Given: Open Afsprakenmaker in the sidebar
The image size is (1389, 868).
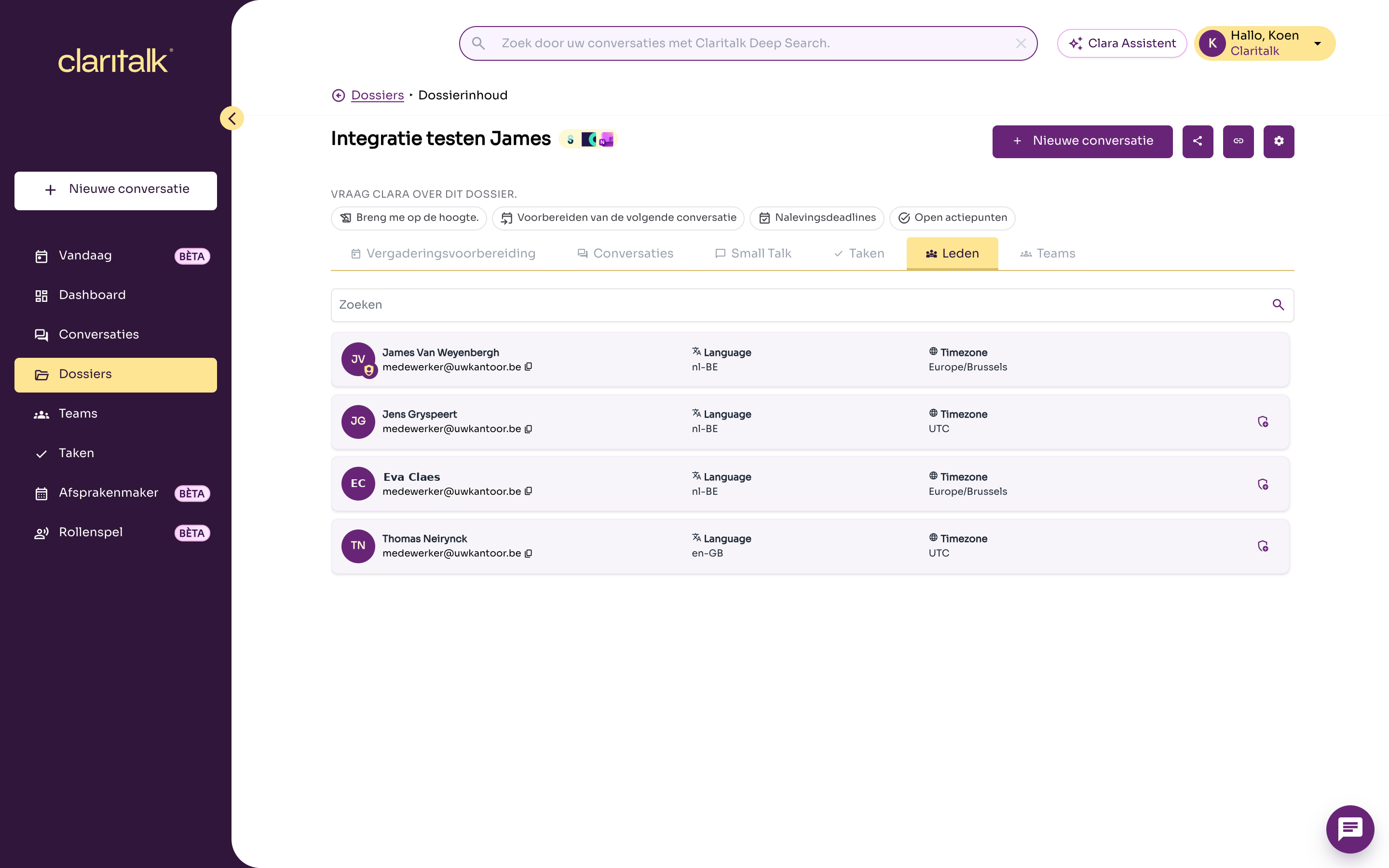Looking at the screenshot, I should click(116, 493).
